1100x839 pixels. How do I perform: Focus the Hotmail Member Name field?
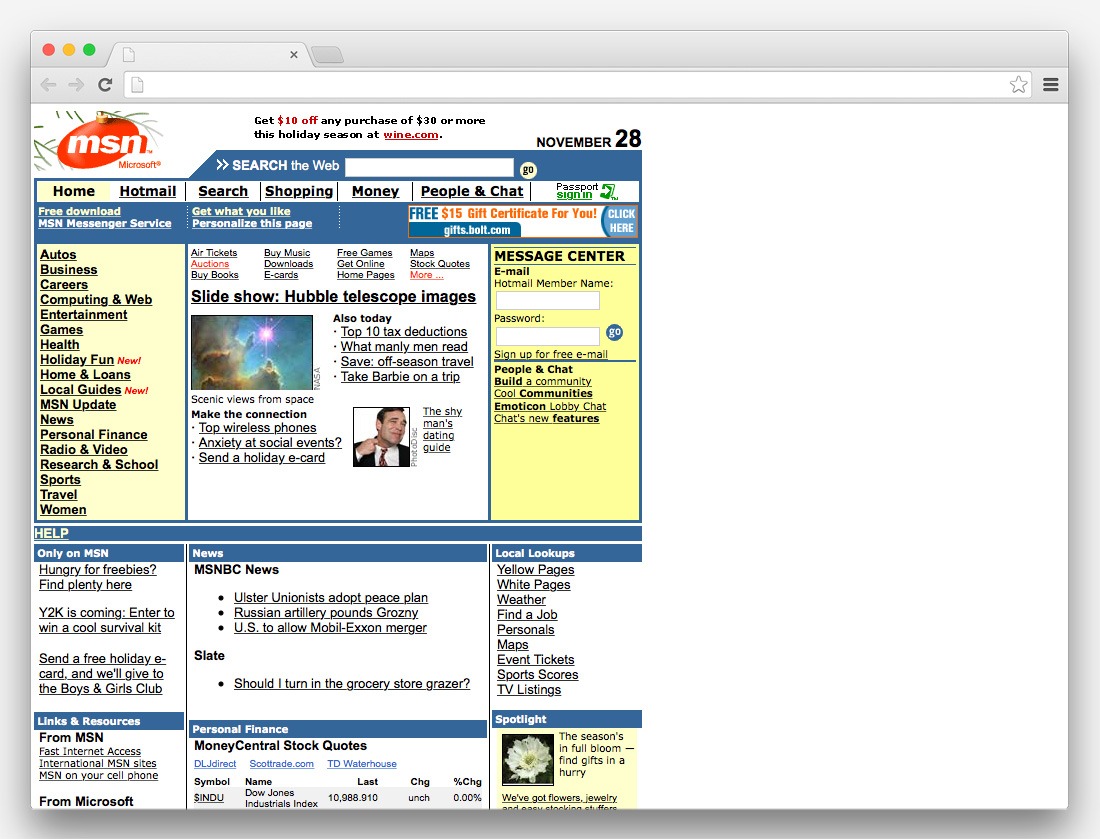(547, 301)
